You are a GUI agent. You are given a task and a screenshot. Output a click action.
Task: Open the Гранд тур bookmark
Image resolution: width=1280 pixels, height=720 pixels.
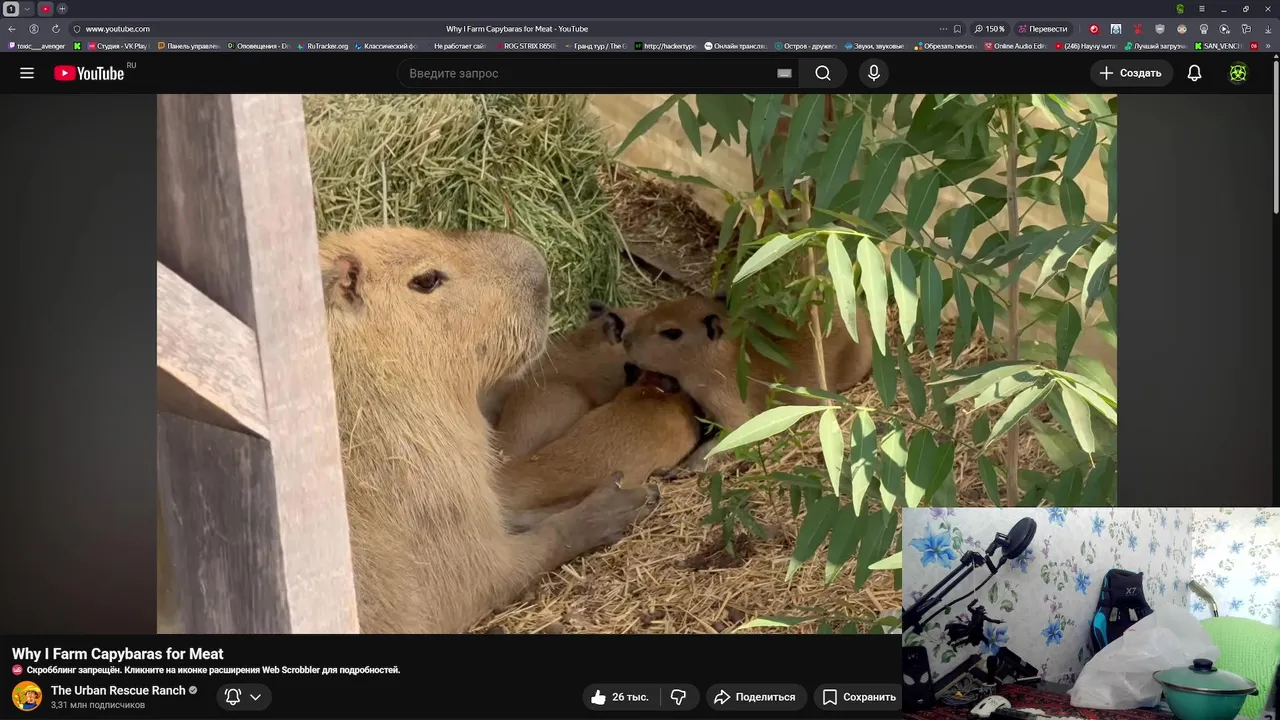point(595,46)
